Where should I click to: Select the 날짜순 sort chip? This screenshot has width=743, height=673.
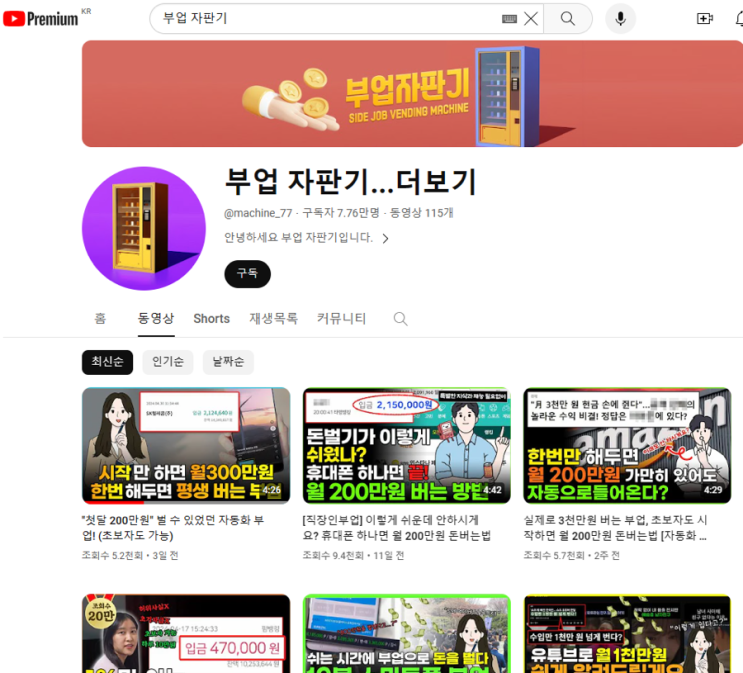click(228, 362)
